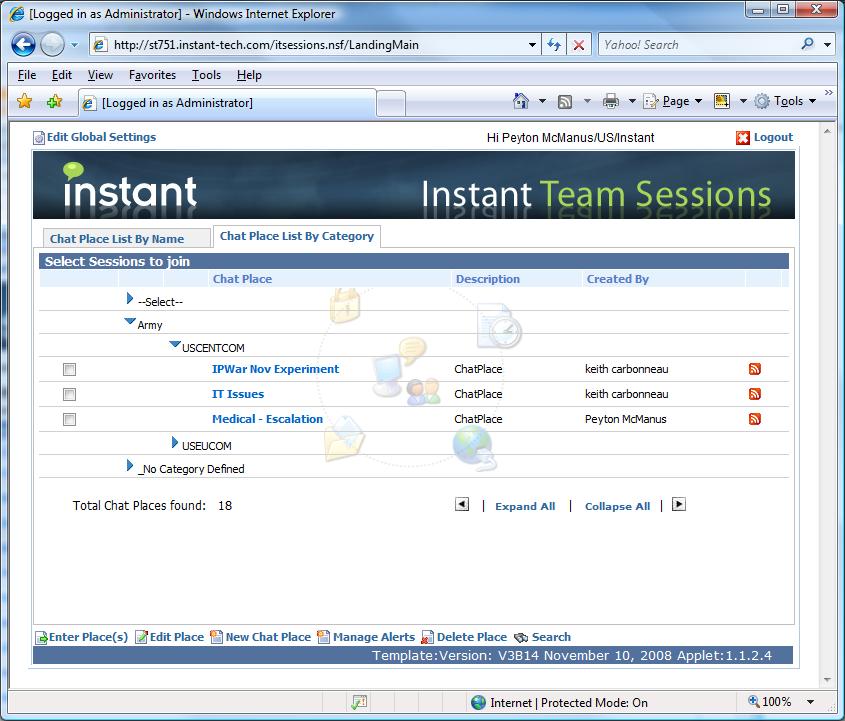Open Favorites Center star icon
This screenshot has width=845, height=721.
tap(24, 101)
